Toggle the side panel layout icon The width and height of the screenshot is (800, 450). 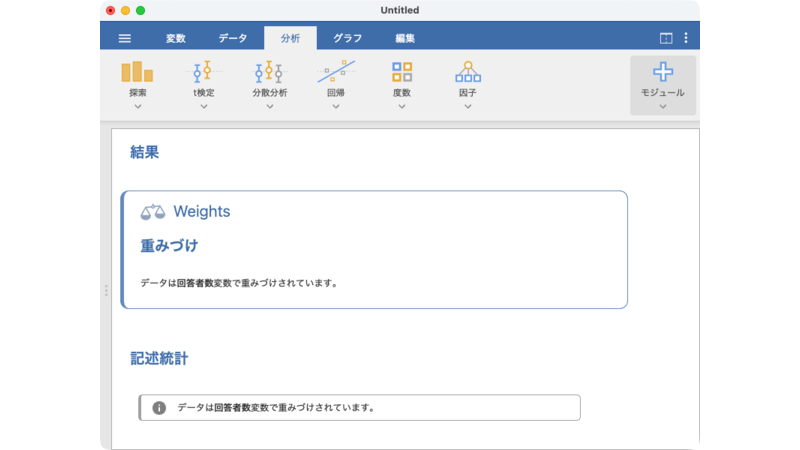click(666, 38)
